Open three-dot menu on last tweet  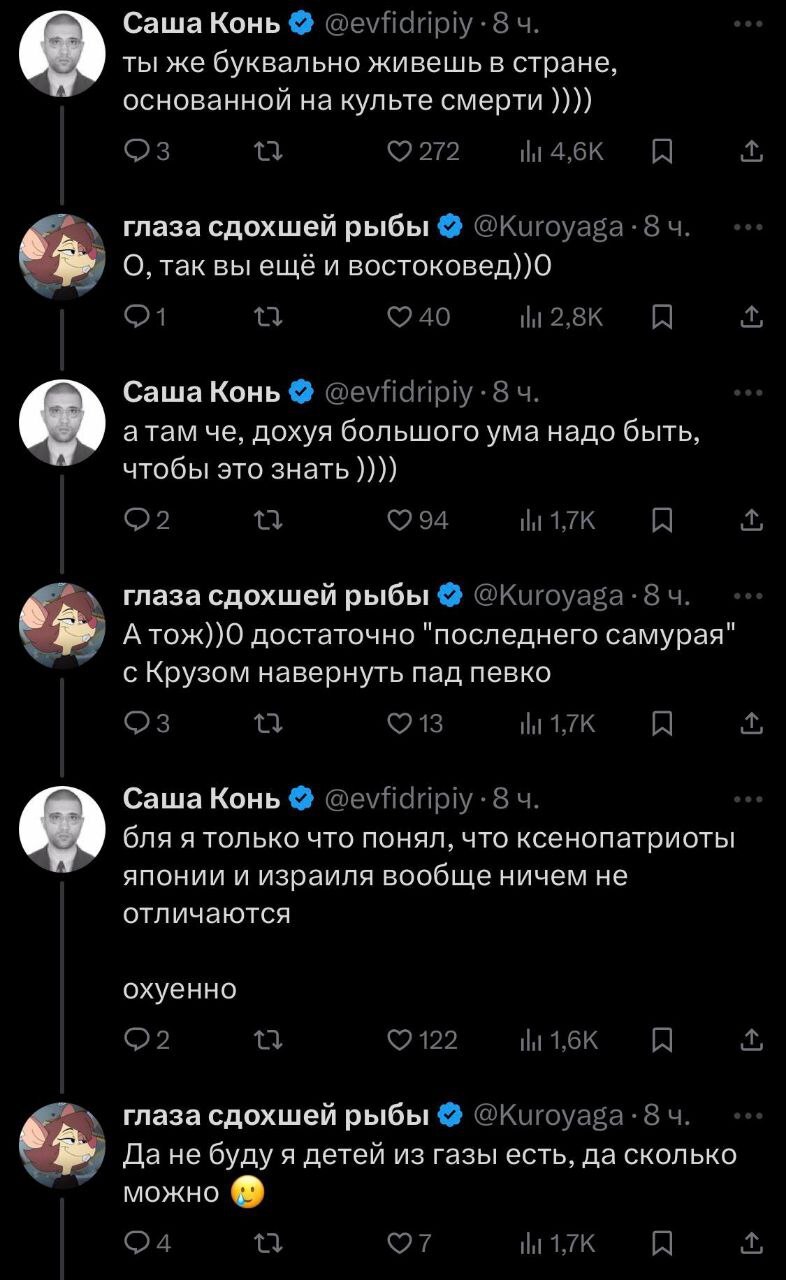(x=749, y=1115)
